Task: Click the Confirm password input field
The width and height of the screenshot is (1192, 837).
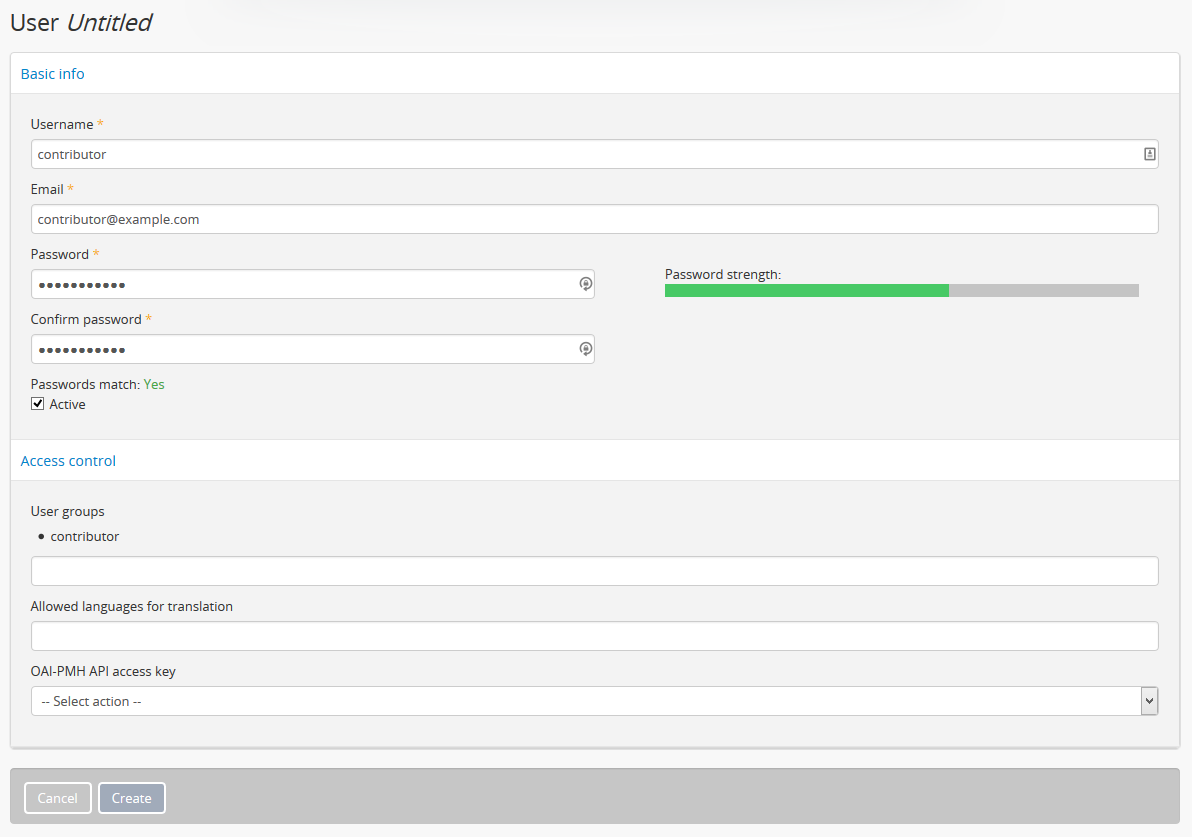Action: click(x=300, y=349)
